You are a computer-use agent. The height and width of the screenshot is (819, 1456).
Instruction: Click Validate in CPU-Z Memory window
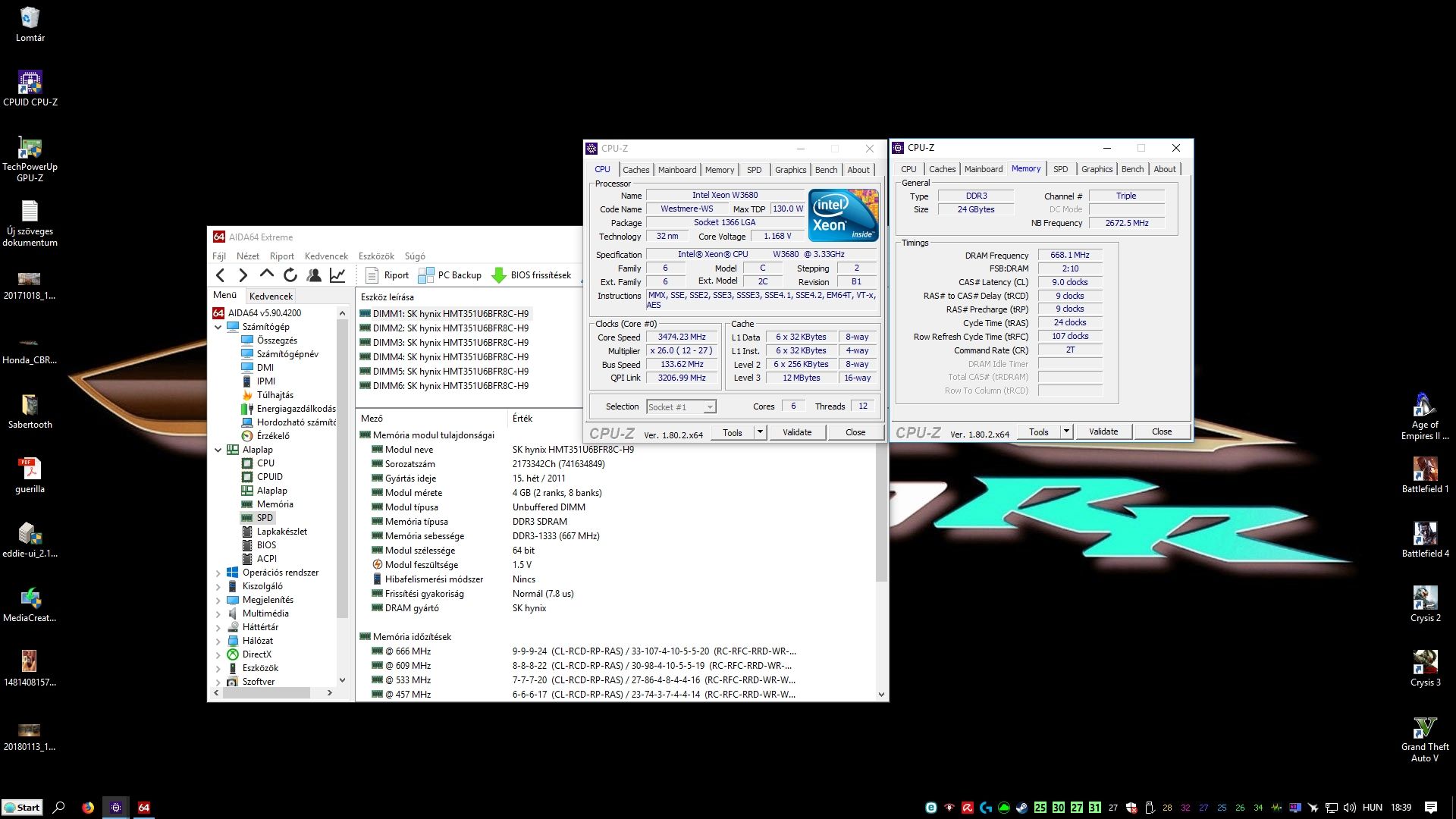[x=1103, y=431]
